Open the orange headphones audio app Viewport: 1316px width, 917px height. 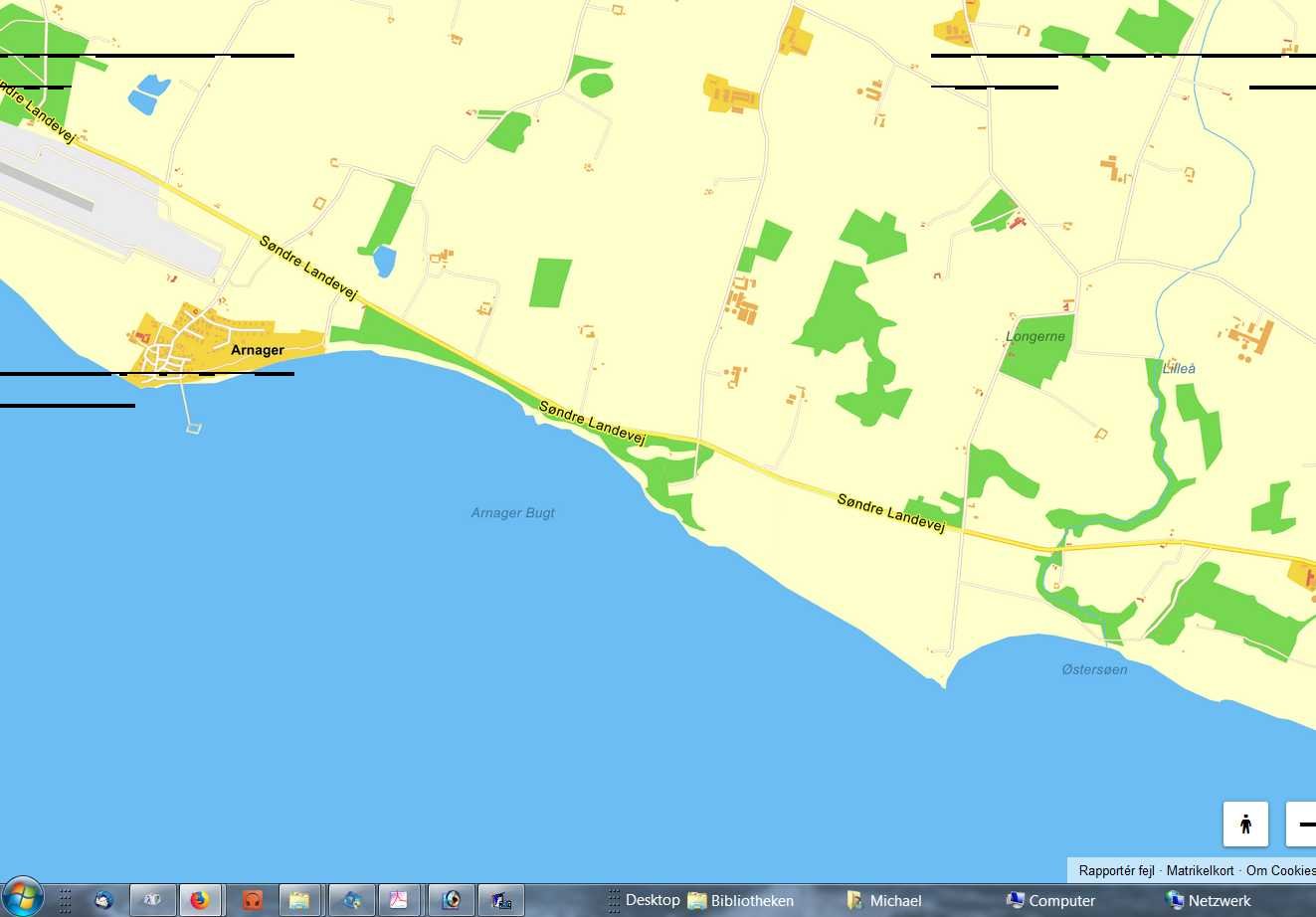click(x=252, y=900)
